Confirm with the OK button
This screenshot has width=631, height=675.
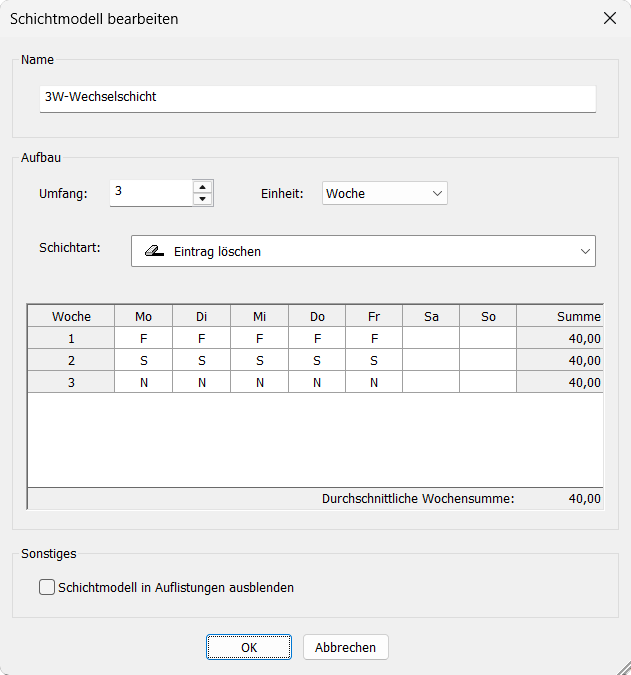tap(249, 647)
